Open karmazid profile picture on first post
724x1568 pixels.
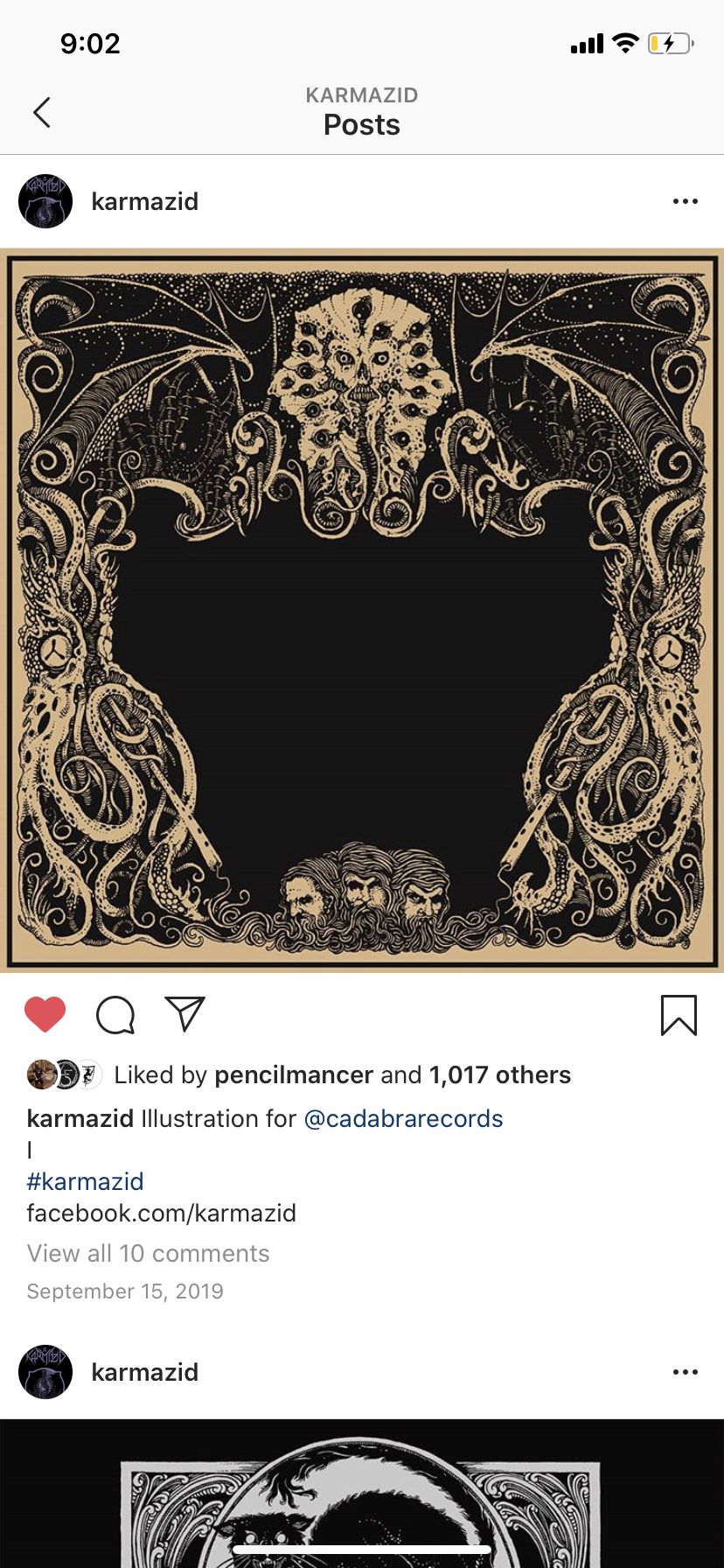45,201
